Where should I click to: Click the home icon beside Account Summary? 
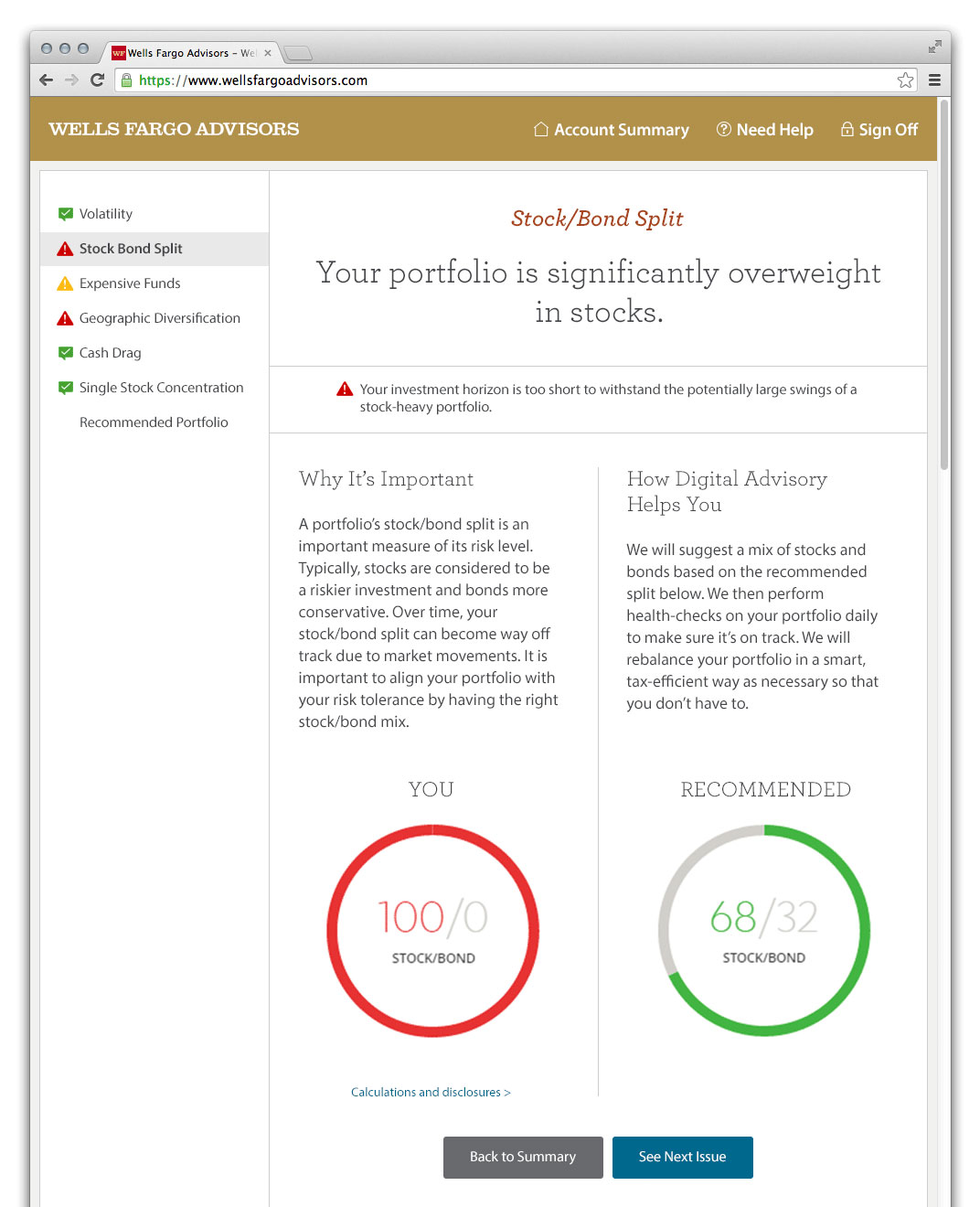541,130
